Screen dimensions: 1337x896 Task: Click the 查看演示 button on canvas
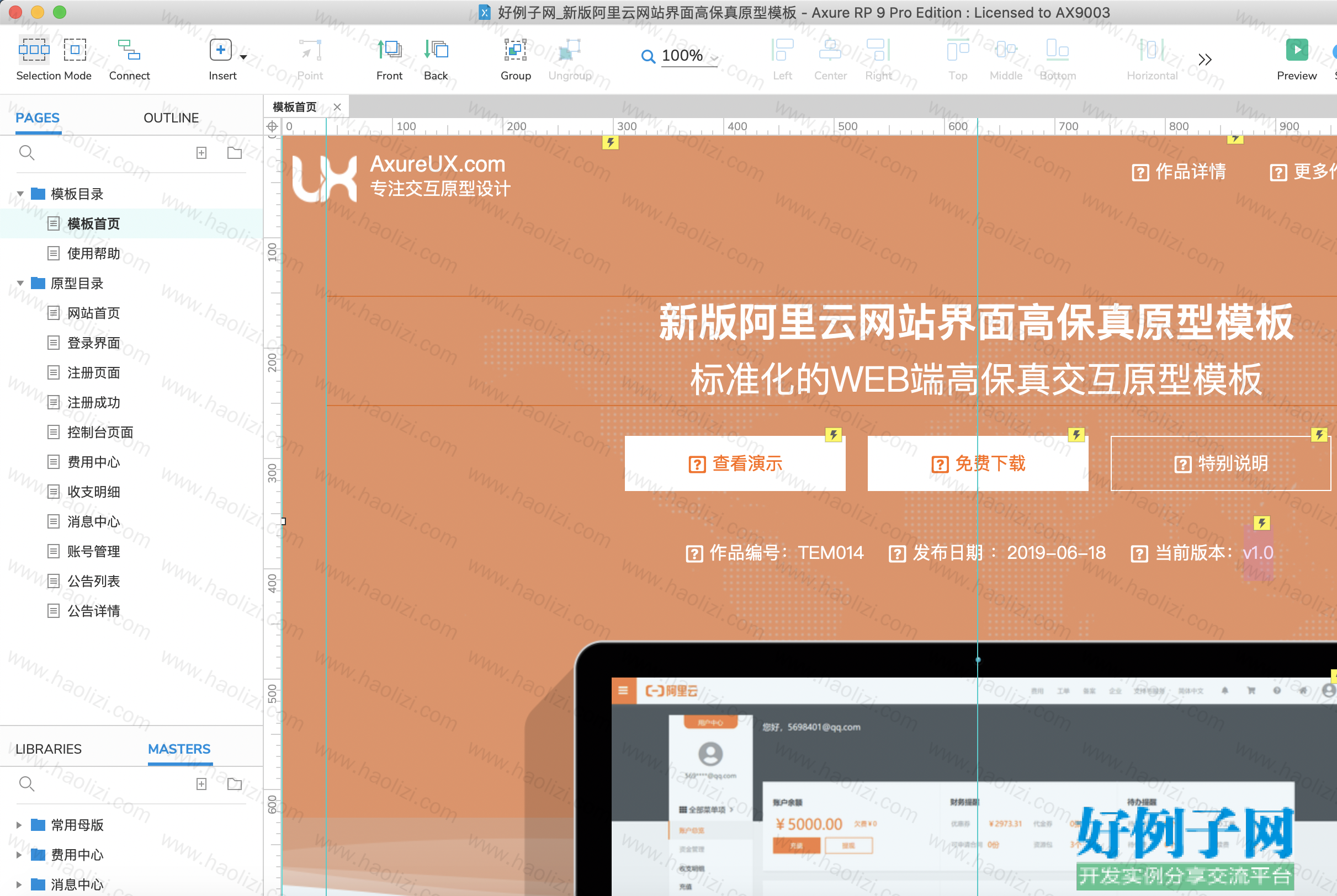pos(735,463)
